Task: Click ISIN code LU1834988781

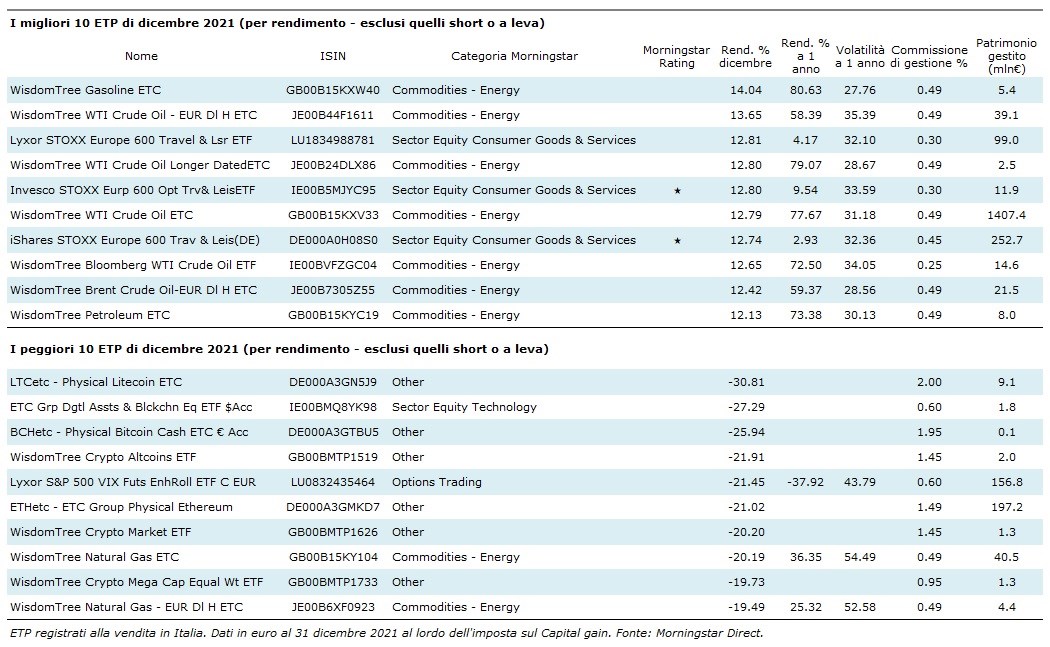Action: [x=331, y=140]
